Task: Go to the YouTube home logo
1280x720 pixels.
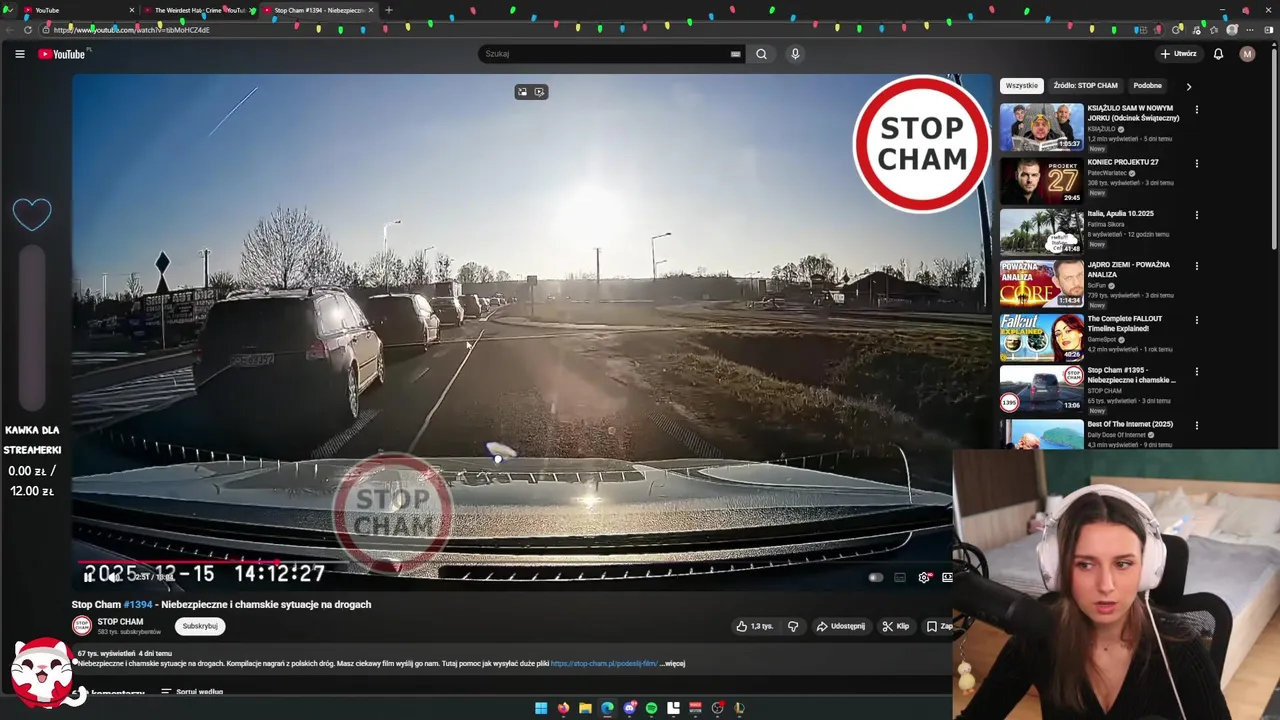Action: click(62, 54)
